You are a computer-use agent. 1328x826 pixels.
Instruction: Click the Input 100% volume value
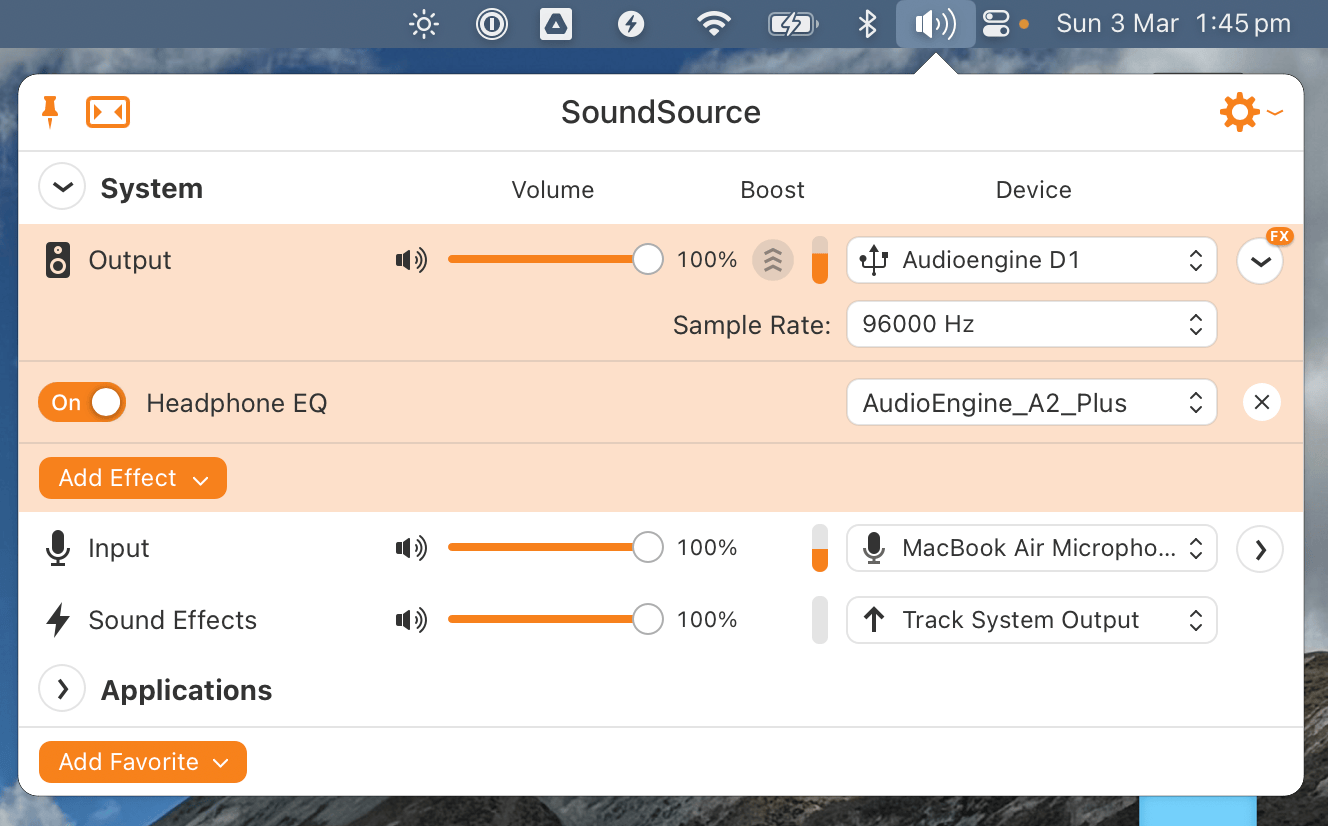pyautogui.click(x=707, y=548)
